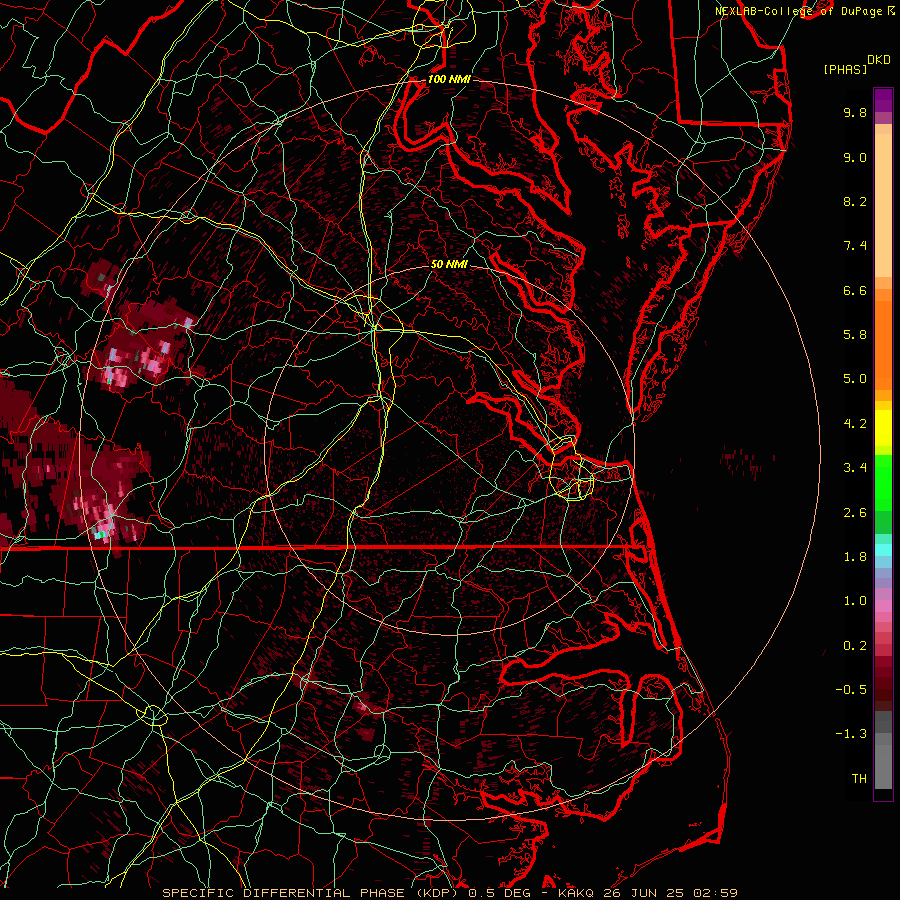900x900 pixels.
Task: Click the 4.2 scale value label
Action: [x=855, y=424]
